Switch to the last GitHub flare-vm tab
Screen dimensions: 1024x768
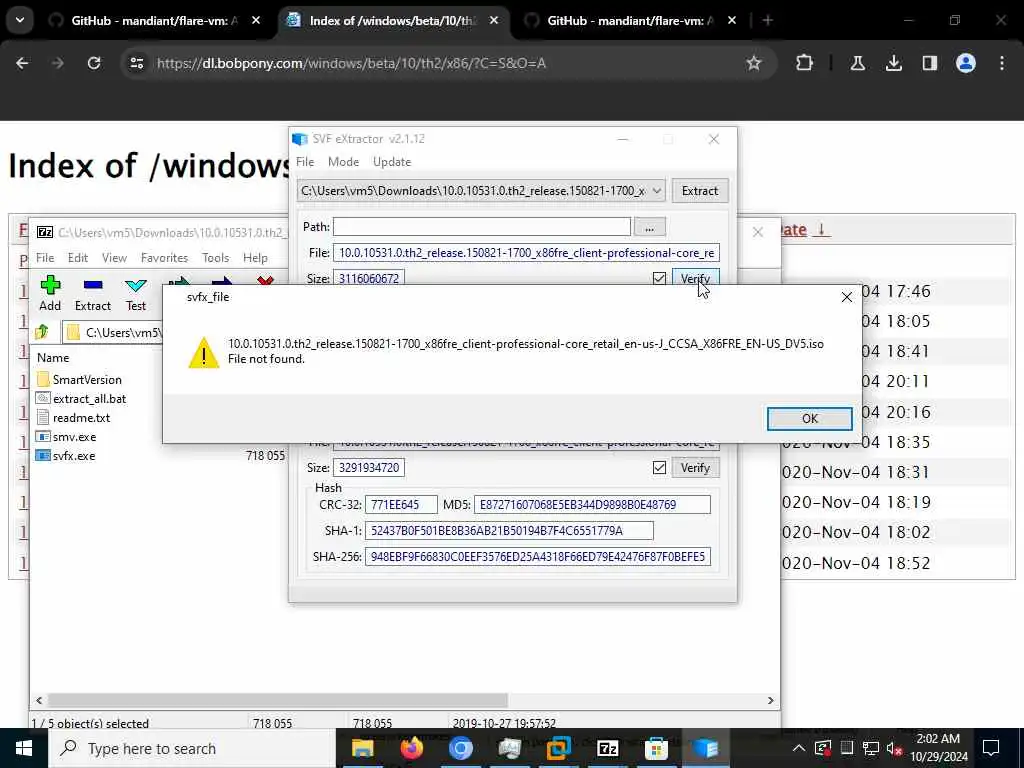[x=630, y=21]
